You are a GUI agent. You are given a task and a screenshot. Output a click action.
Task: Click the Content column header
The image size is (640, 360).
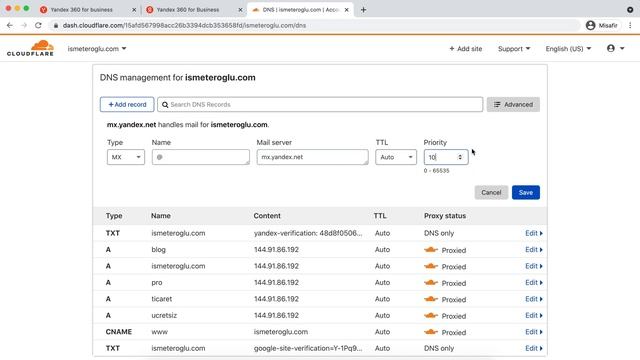[267, 216]
